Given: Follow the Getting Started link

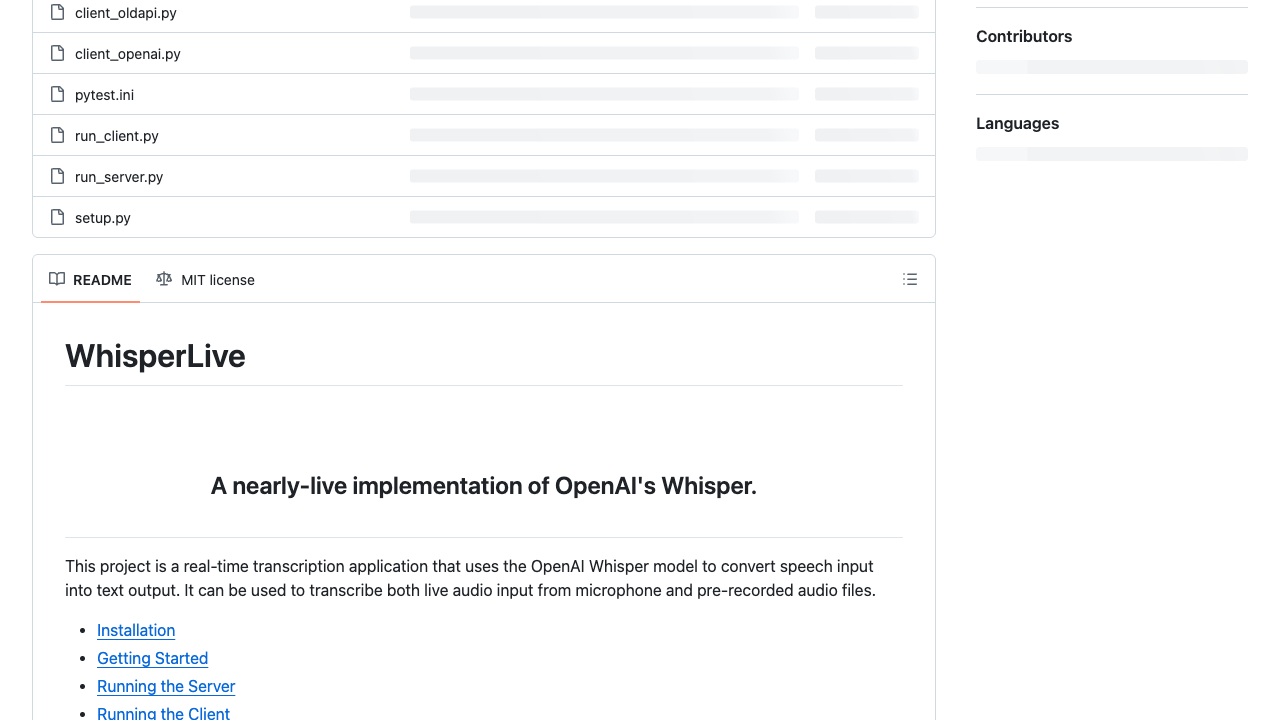Looking at the screenshot, I should point(152,658).
